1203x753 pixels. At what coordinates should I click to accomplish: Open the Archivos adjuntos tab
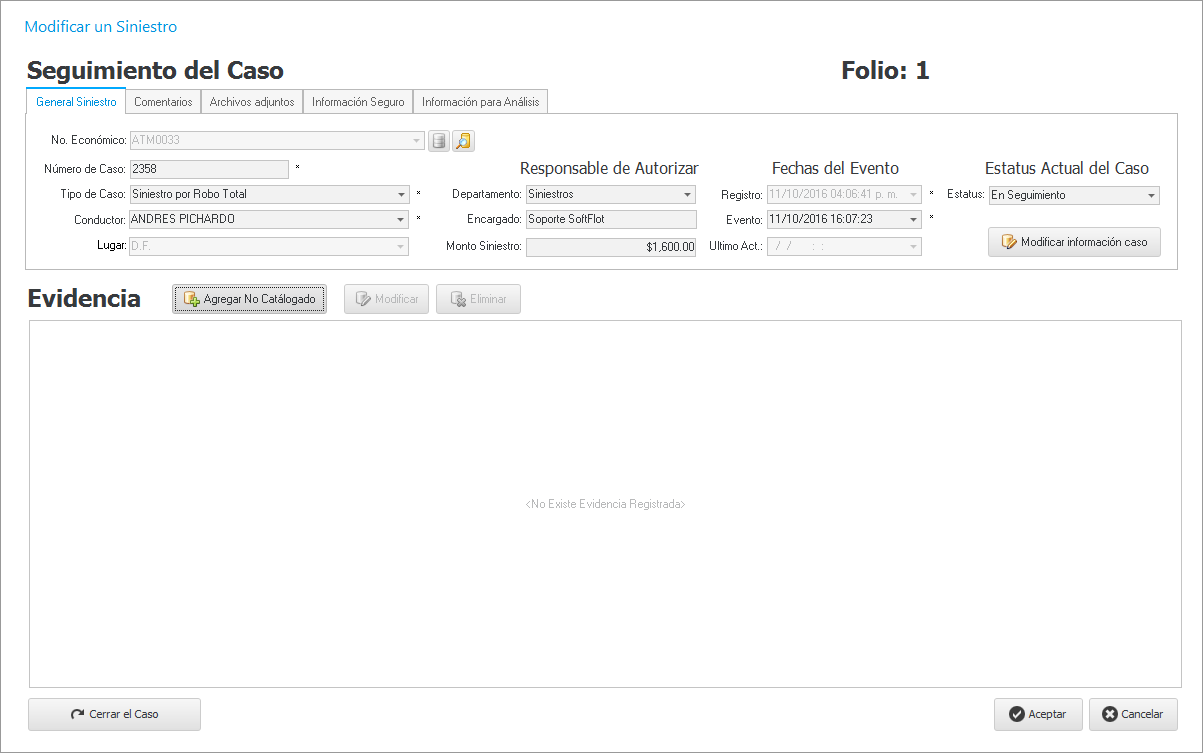tap(252, 102)
